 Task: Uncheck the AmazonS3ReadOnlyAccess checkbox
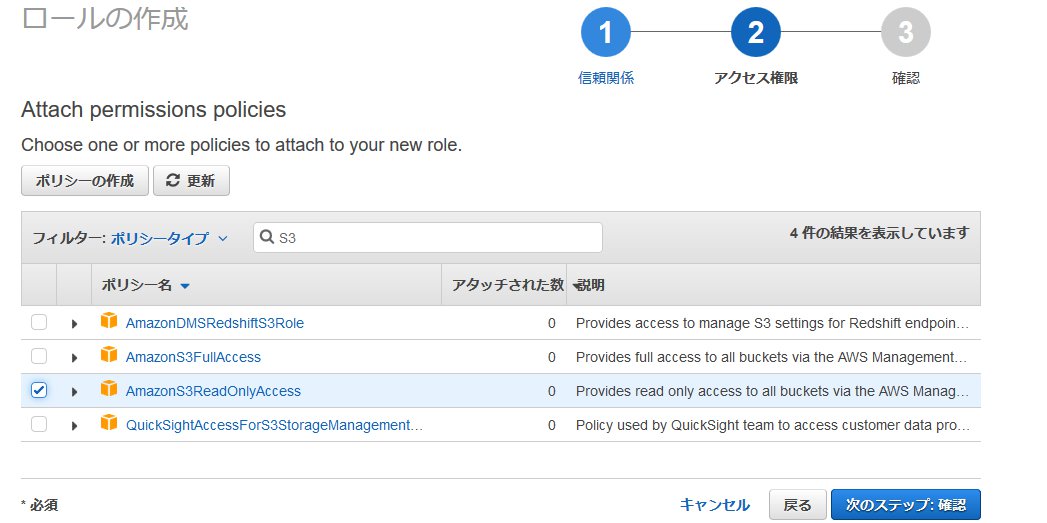39,391
